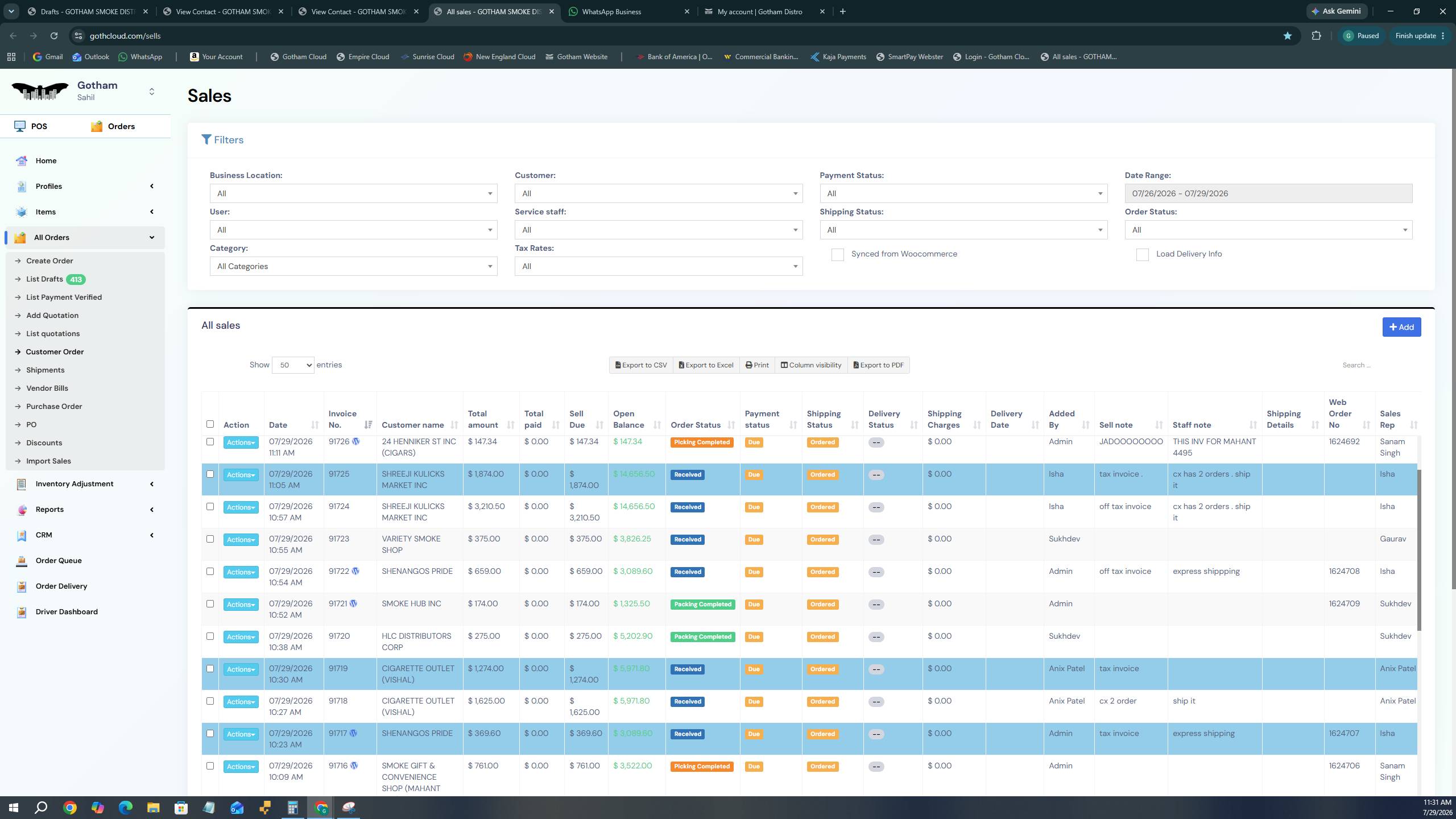Open the POS monitor icon

(x=20, y=126)
